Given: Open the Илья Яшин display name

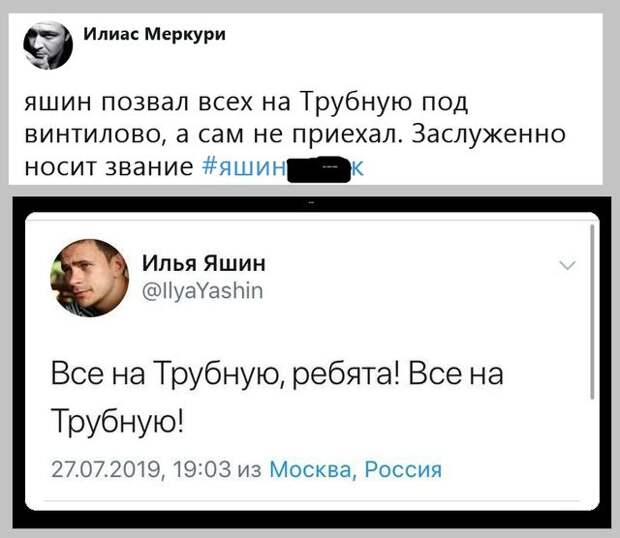Looking at the screenshot, I should tap(204, 262).
